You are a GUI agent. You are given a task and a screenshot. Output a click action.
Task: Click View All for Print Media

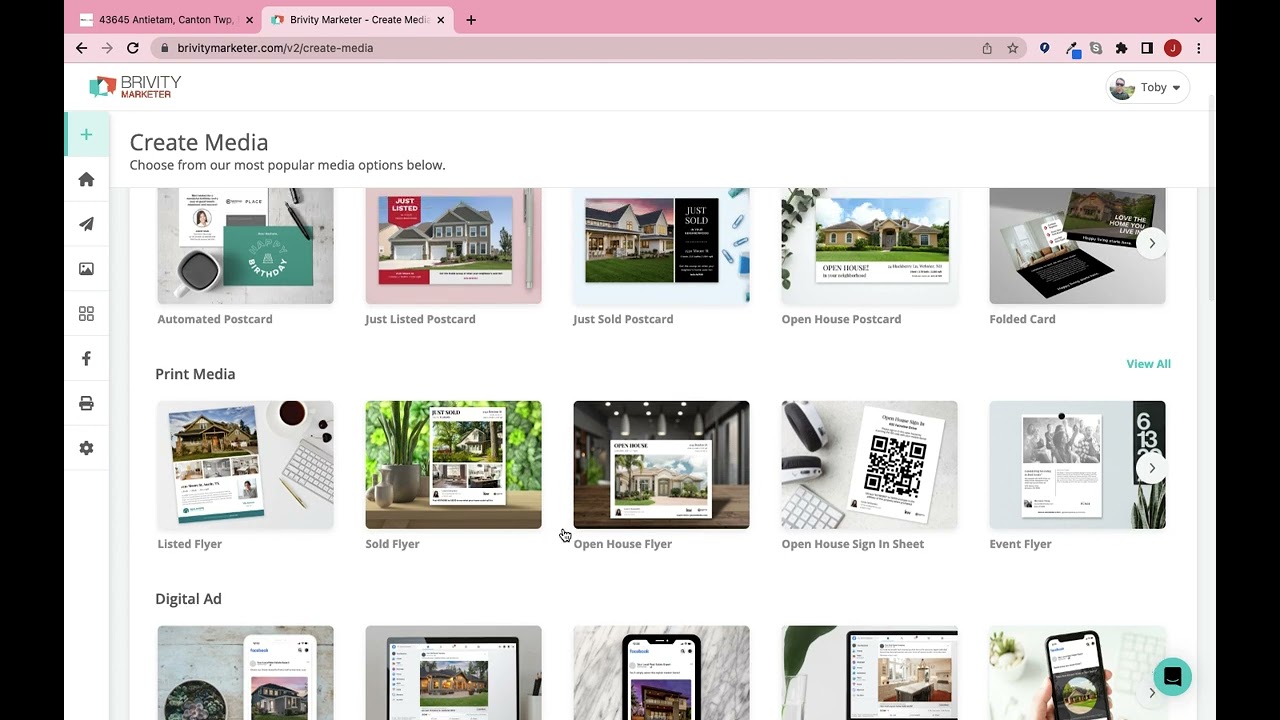[x=1148, y=364]
